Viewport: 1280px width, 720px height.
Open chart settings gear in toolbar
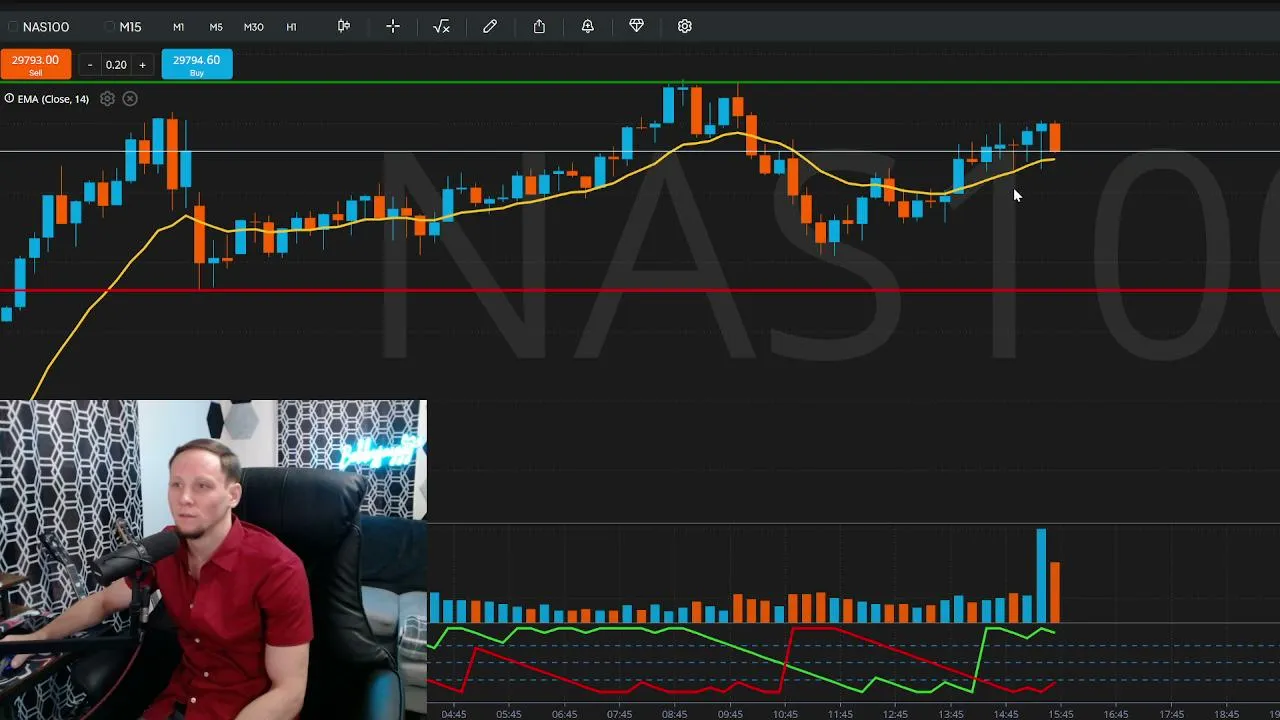685,26
